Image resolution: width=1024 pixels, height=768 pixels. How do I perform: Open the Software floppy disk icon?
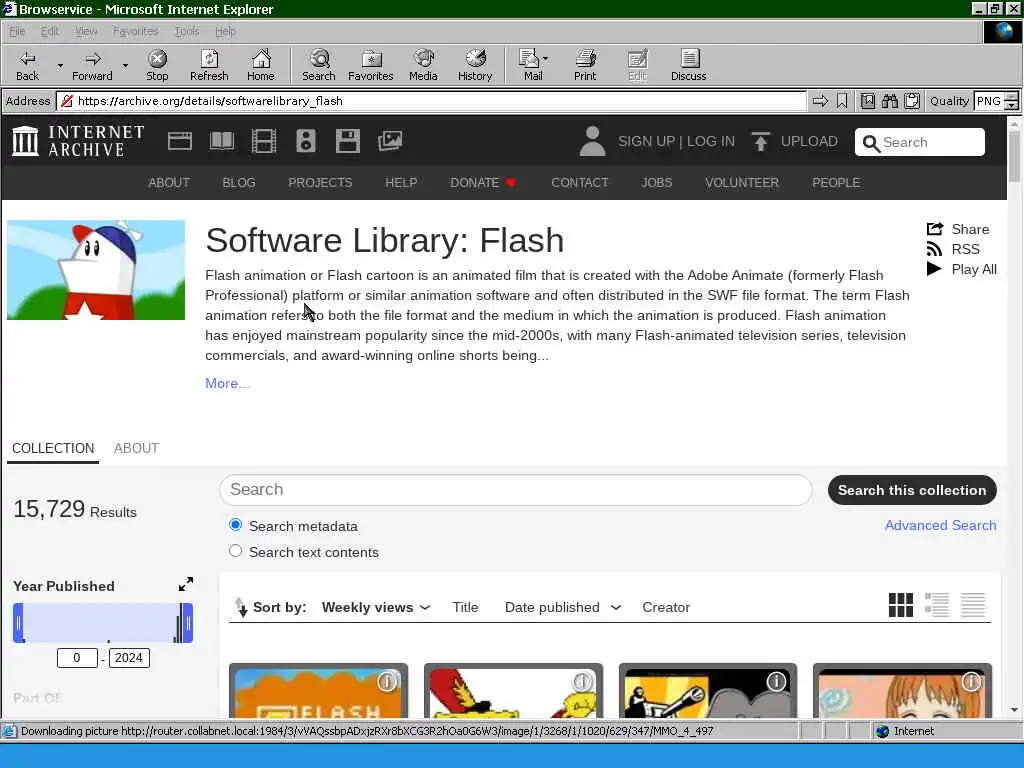point(347,141)
